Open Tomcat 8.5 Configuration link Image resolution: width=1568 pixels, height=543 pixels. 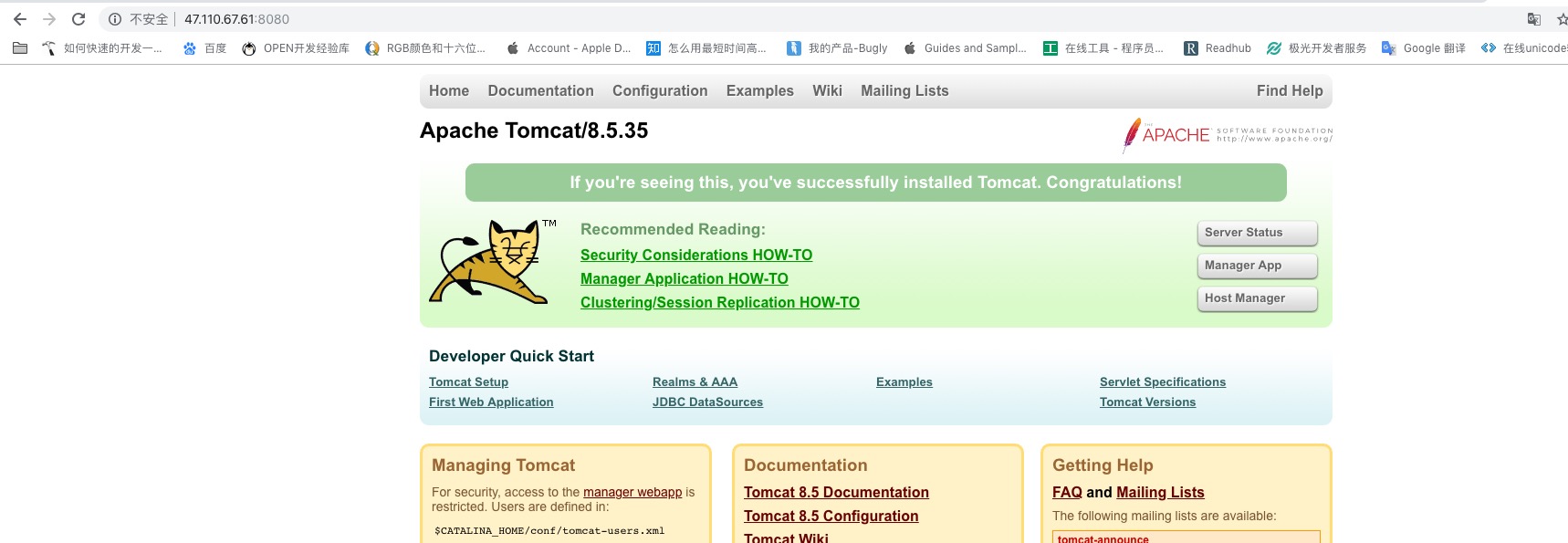(831, 517)
